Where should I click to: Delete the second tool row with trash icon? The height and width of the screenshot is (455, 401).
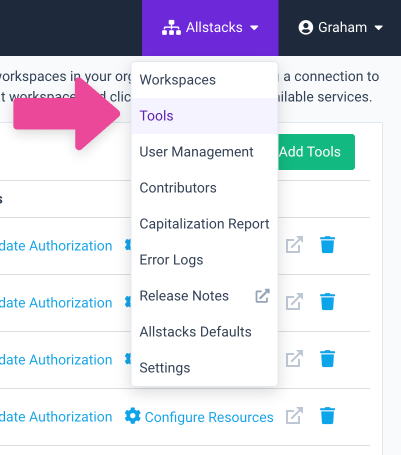327,302
